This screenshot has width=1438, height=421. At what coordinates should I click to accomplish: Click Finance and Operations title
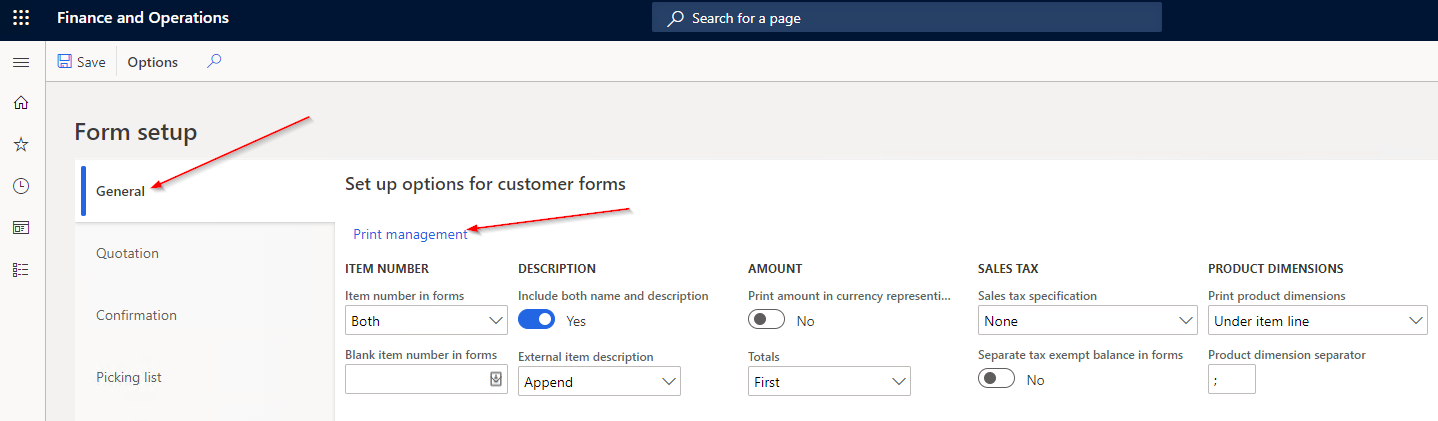pyautogui.click(x=143, y=18)
